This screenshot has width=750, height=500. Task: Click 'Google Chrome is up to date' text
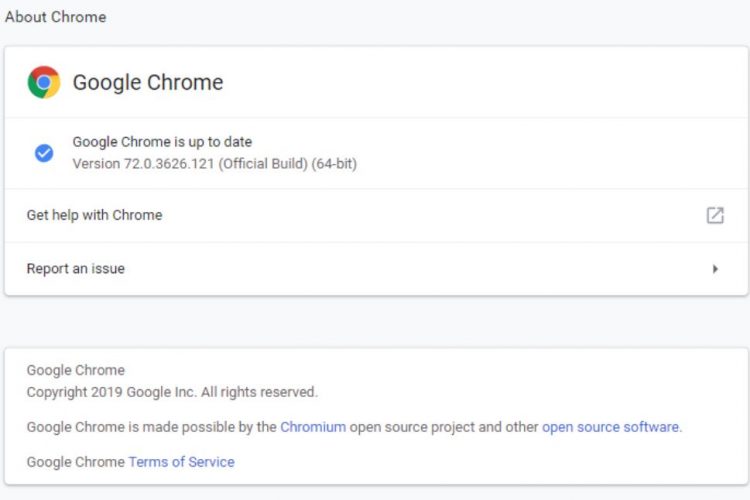click(162, 142)
